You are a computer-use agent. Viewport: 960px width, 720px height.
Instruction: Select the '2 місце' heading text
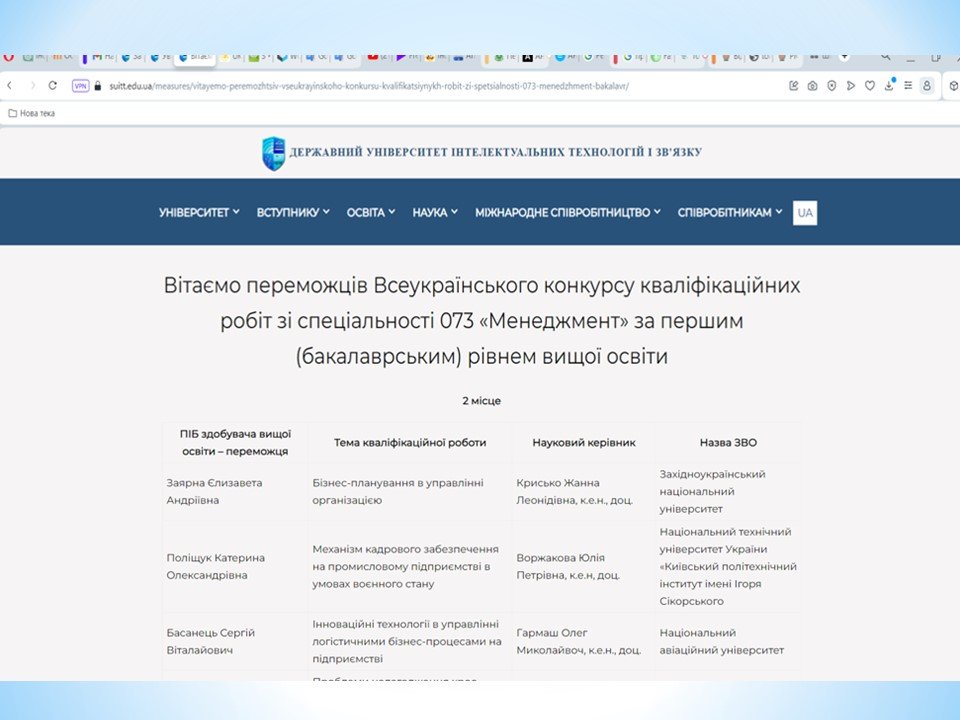click(x=482, y=401)
